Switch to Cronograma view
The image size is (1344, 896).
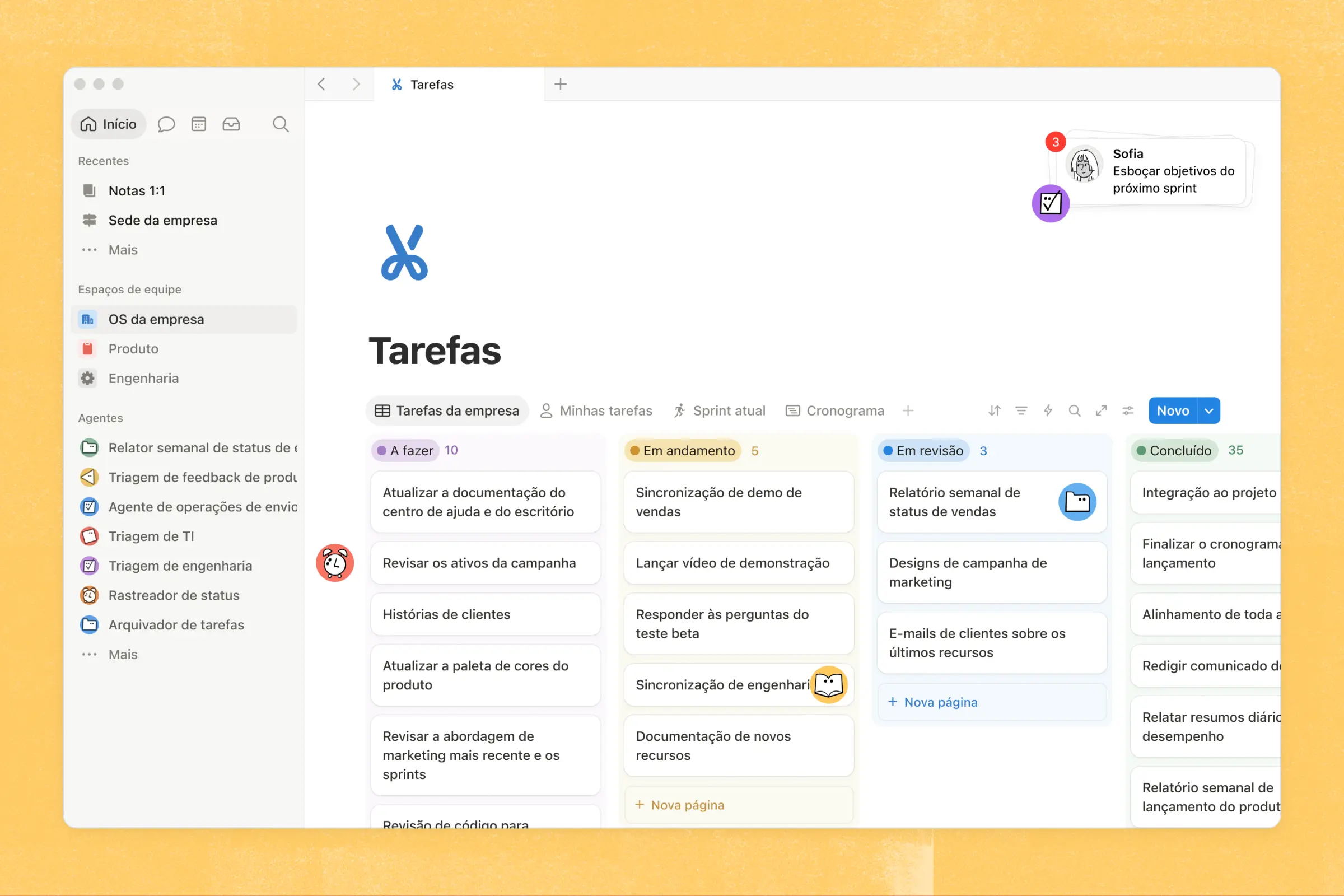835,411
